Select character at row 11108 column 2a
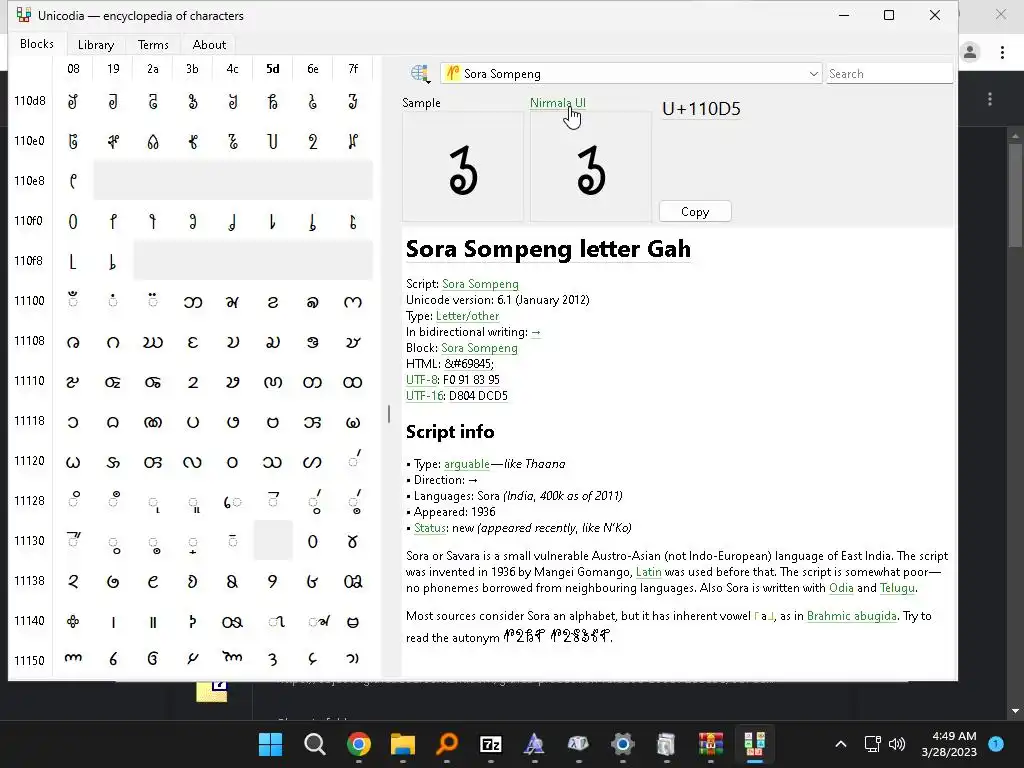This screenshot has width=1024, height=768. coord(153,342)
